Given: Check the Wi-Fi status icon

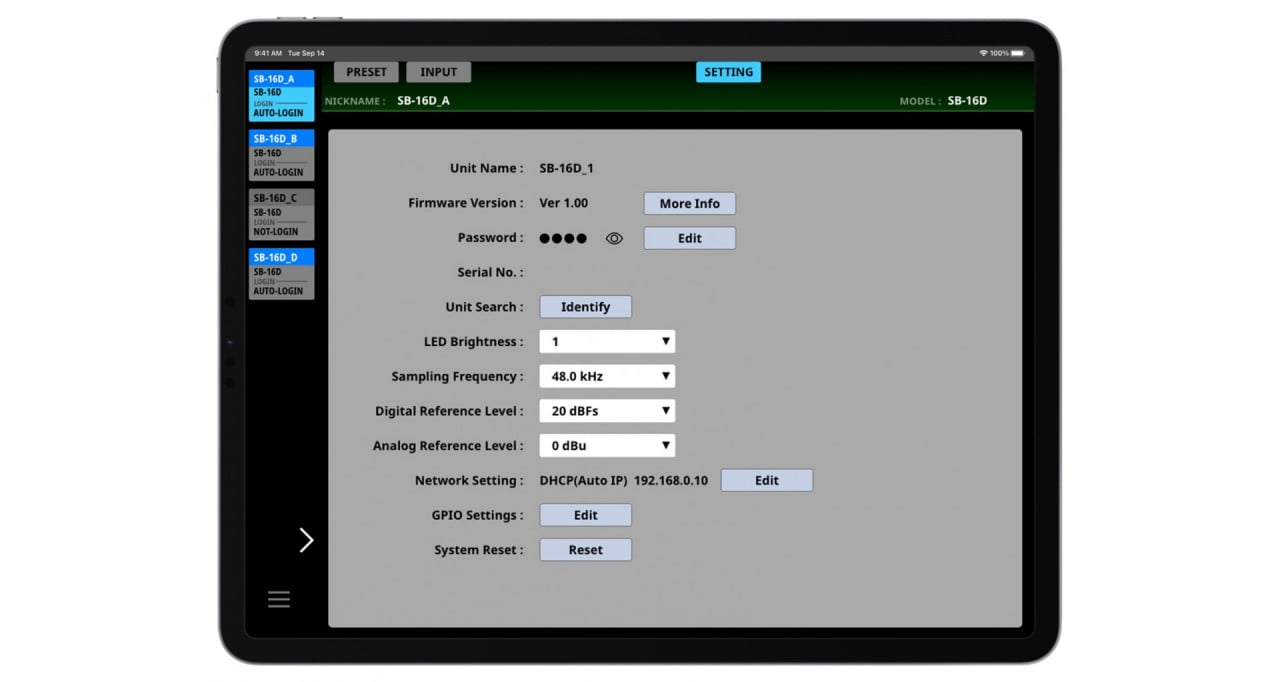Looking at the screenshot, I should tap(983, 53).
